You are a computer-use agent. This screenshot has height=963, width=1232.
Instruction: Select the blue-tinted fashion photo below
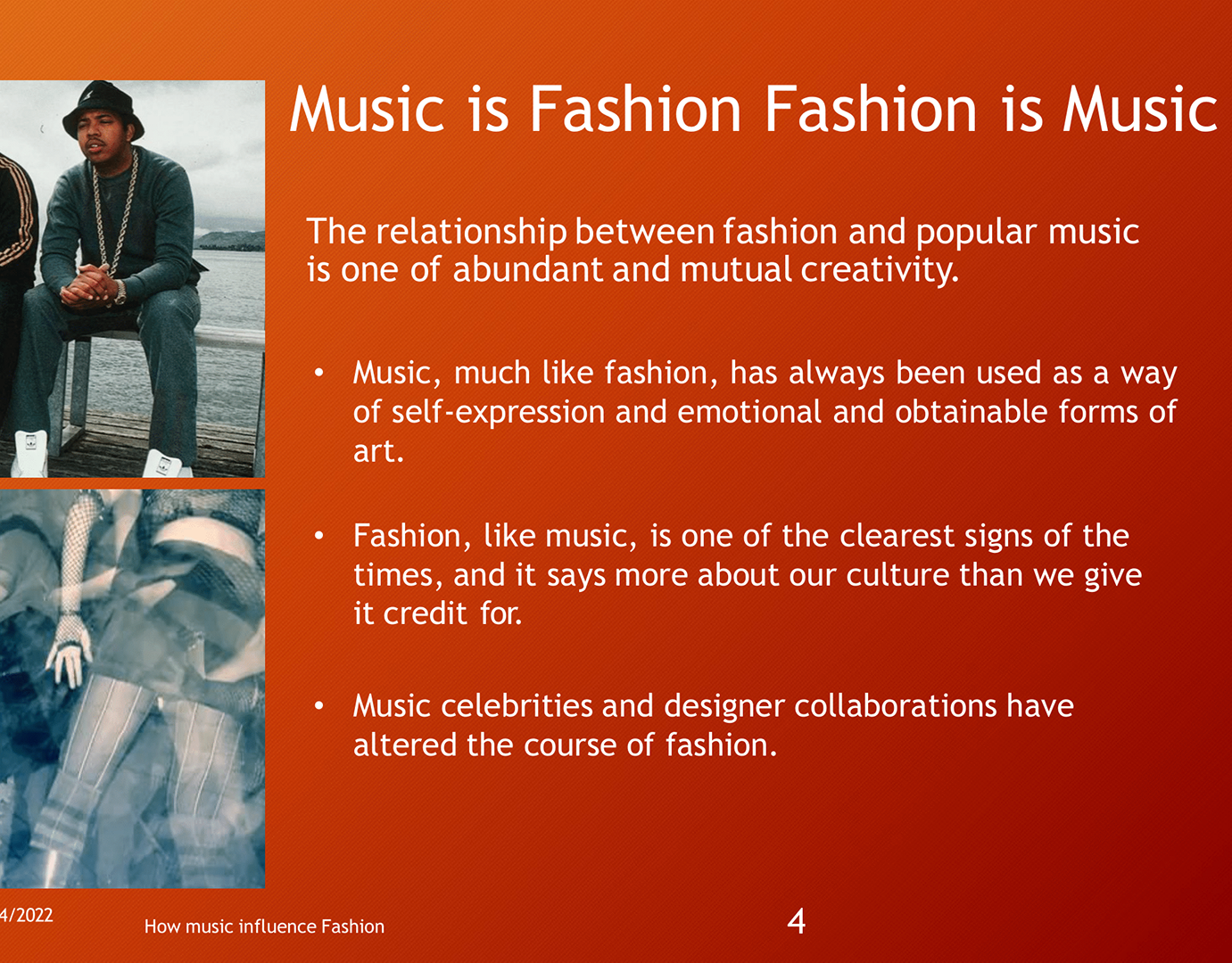[132, 688]
